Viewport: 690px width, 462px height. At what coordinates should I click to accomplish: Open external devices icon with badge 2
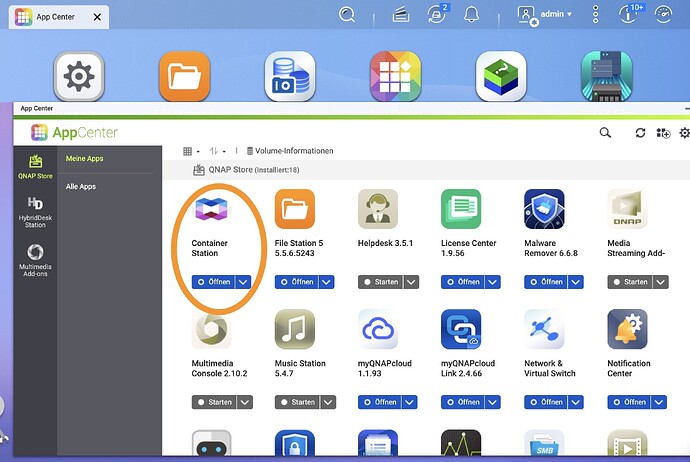point(437,14)
